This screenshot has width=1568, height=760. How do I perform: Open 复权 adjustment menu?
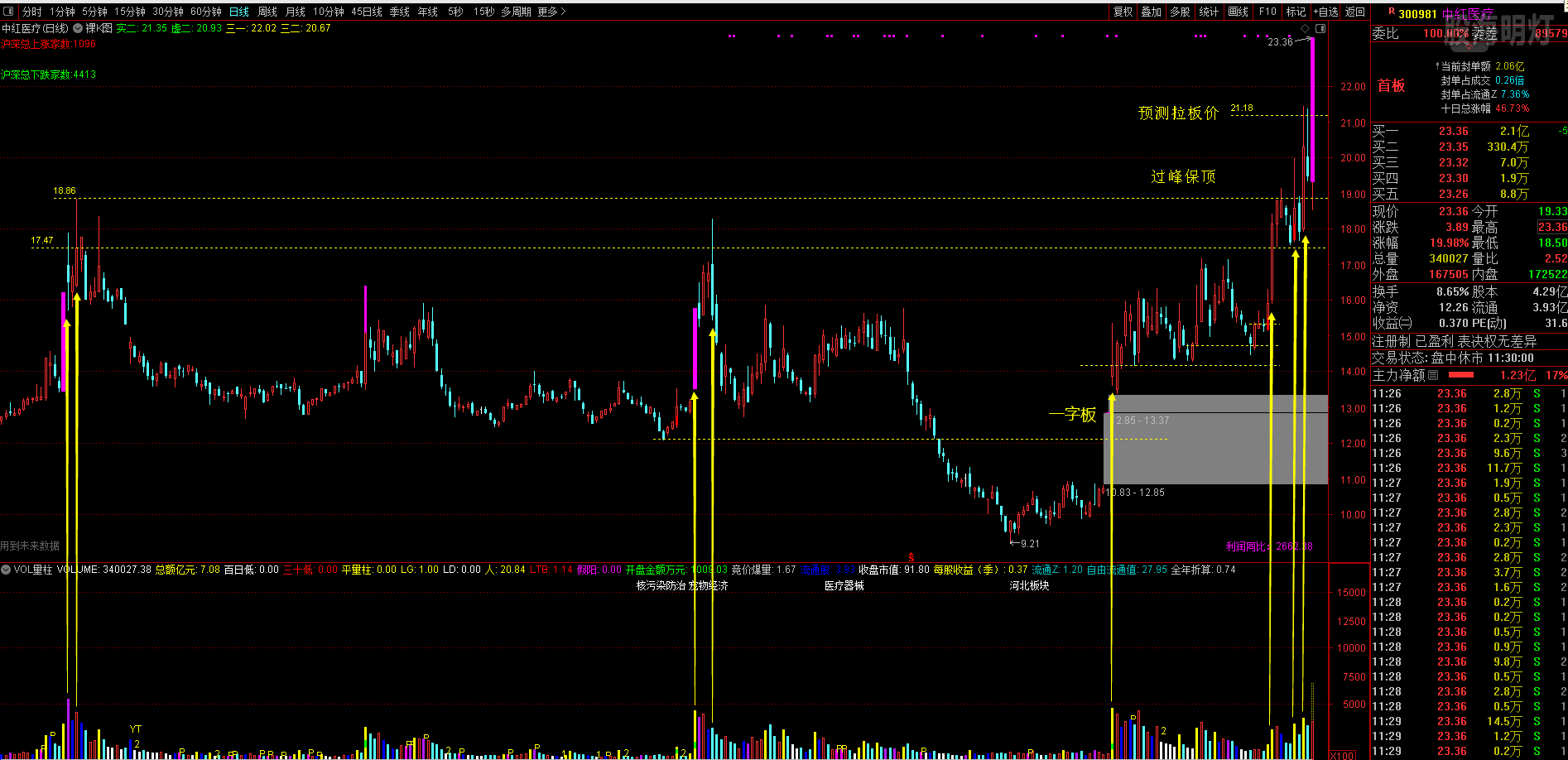pos(1123,12)
